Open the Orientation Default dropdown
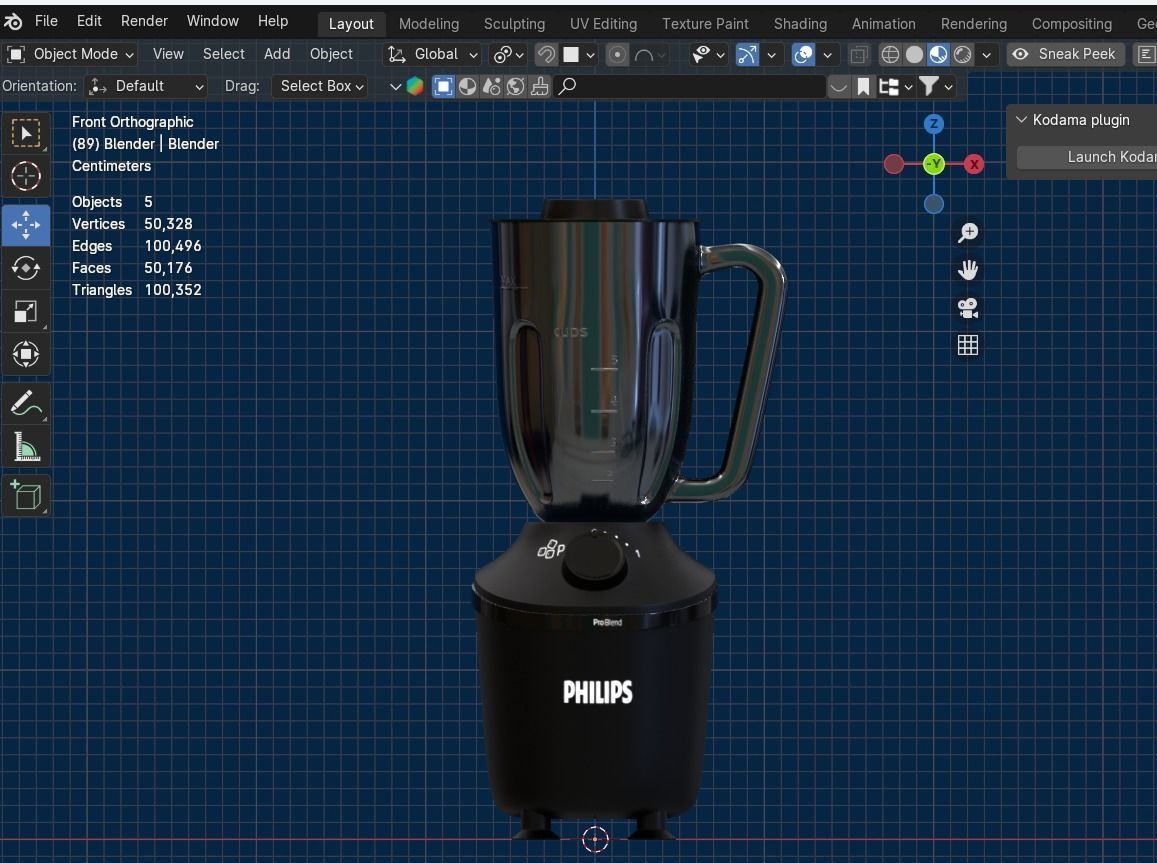This screenshot has height=863, width=1157. [x=145, y=86]
